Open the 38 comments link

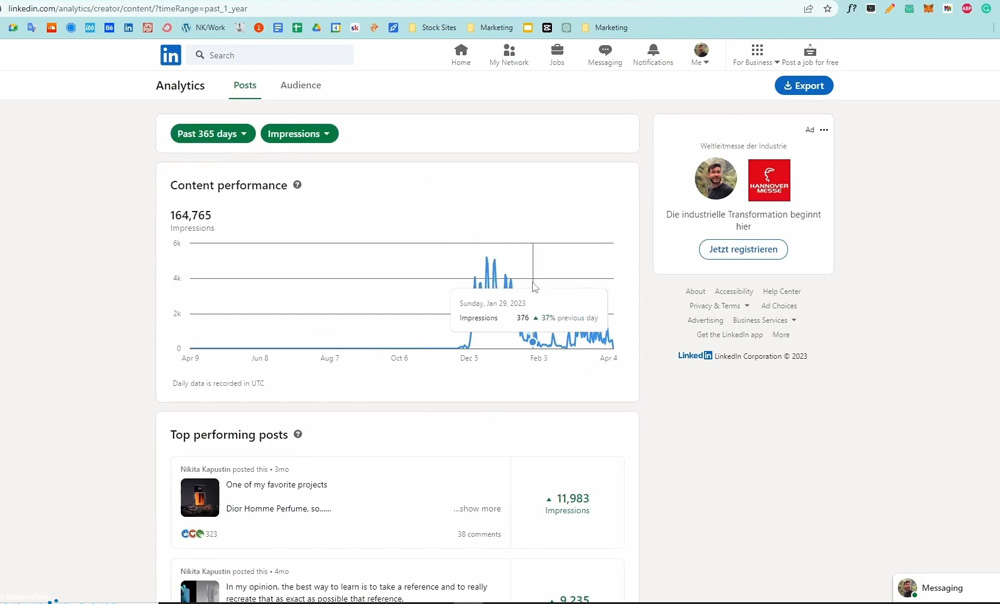pyautogui.click(x=479, y=534)
